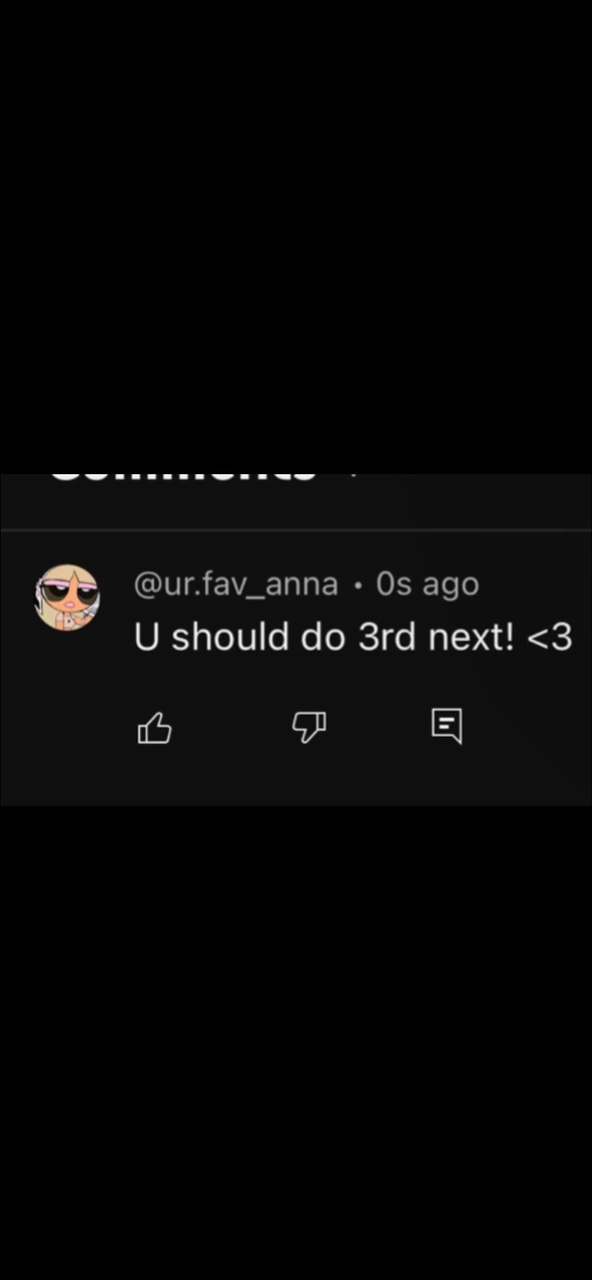592x1280 pixels.
Task: Tap the thumbs-up outline icon
Action: 154,727
